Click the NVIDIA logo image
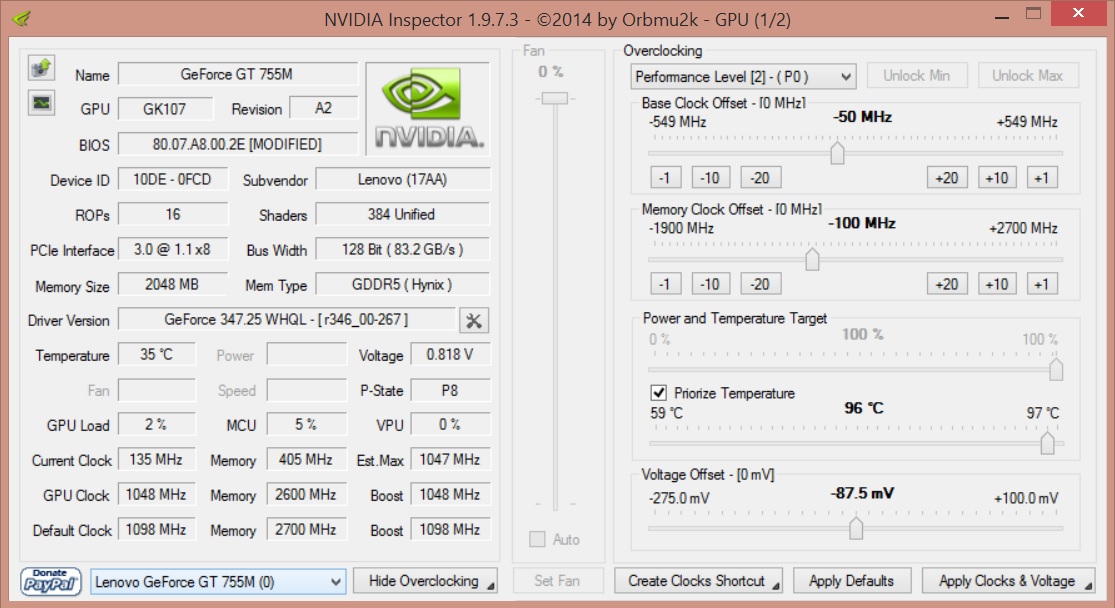The image size is (1115, 608). [x=428, y=109]
